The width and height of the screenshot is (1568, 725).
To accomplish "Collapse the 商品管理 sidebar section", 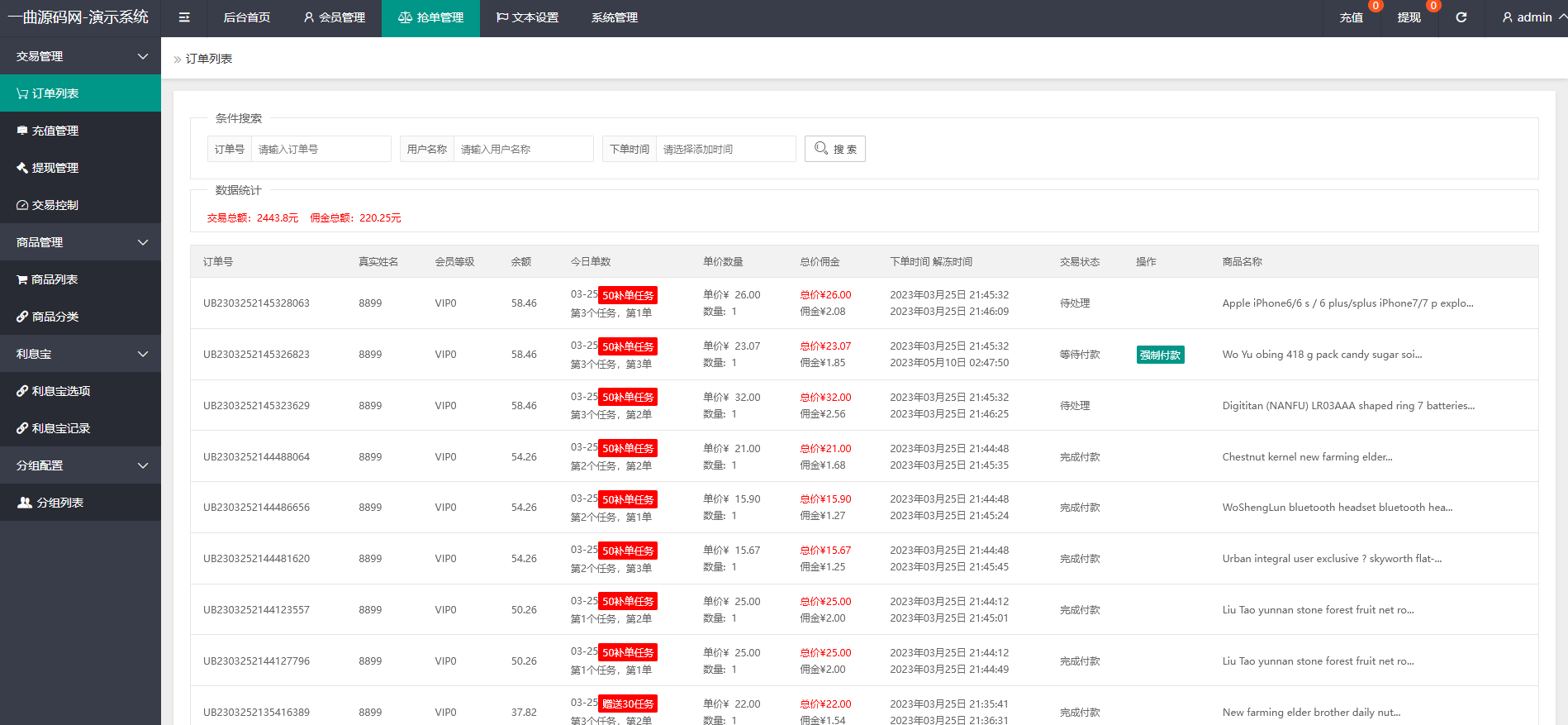I will (80, 242).
